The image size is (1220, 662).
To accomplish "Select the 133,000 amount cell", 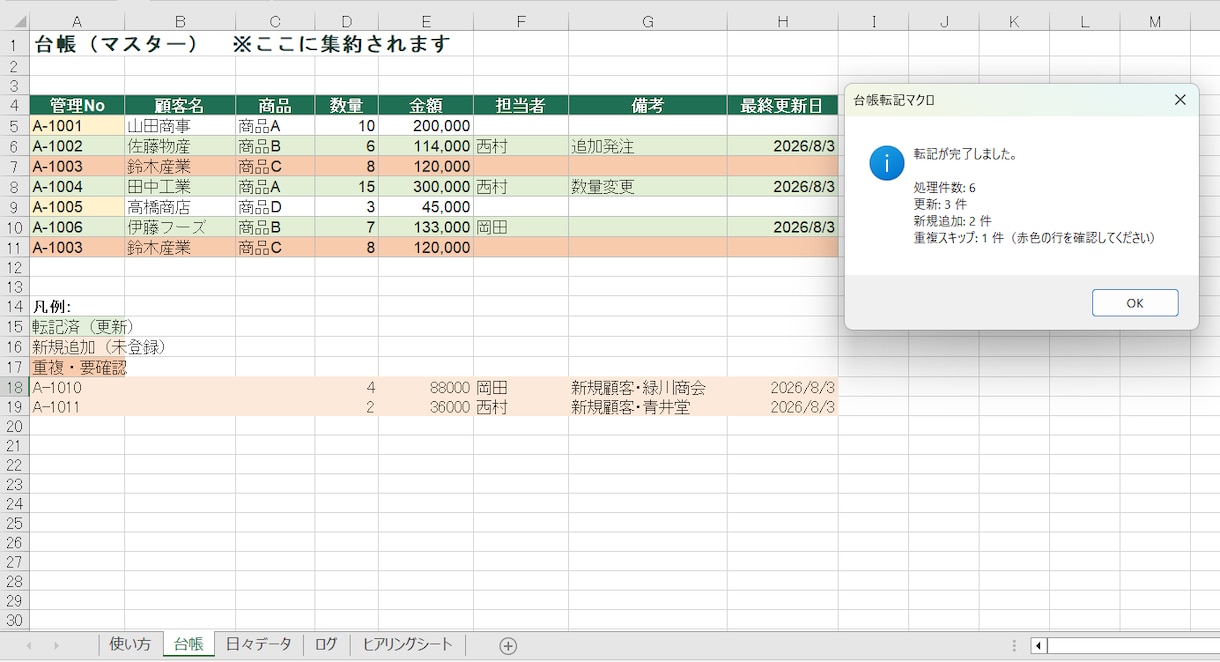I will pos(426,227).
